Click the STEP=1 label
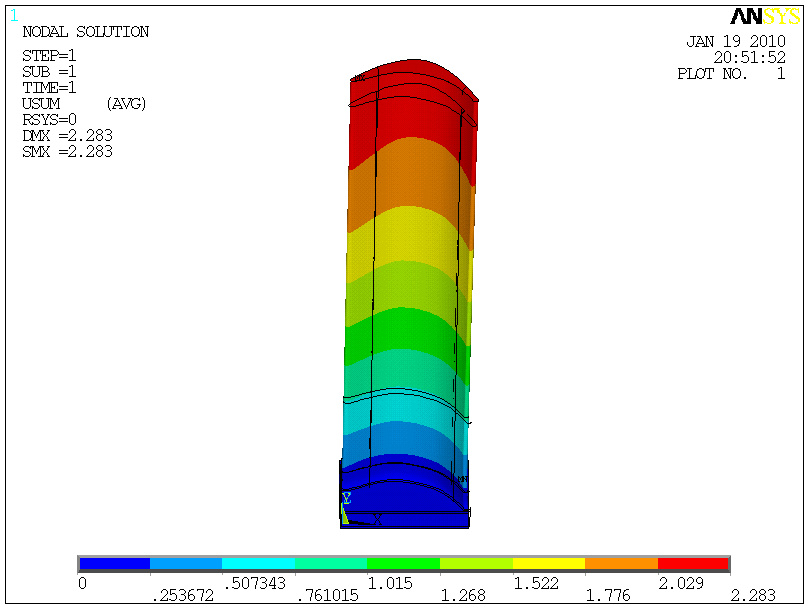The width and height of the screenshot is (810, 610). (x=49, y=56)
